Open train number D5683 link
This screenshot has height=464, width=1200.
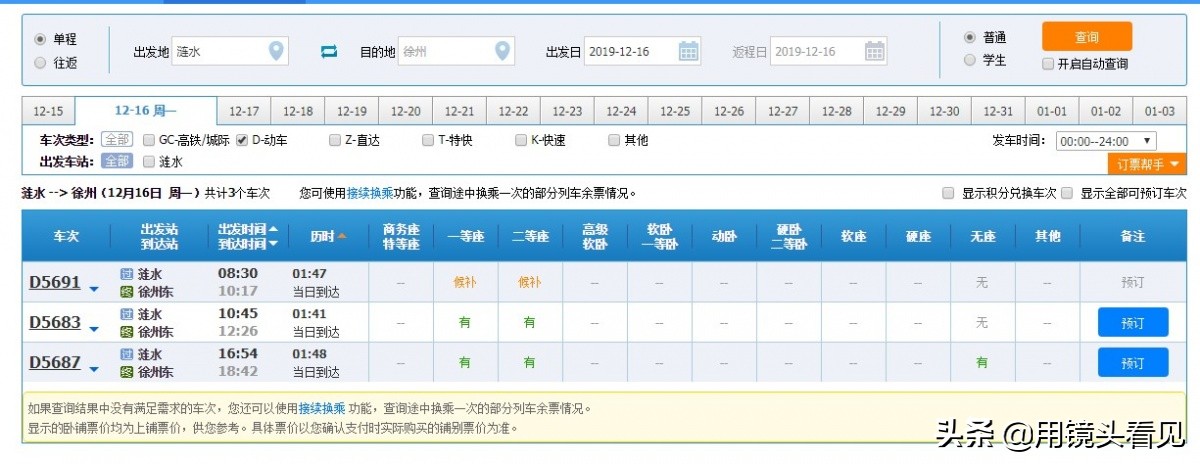55,322
